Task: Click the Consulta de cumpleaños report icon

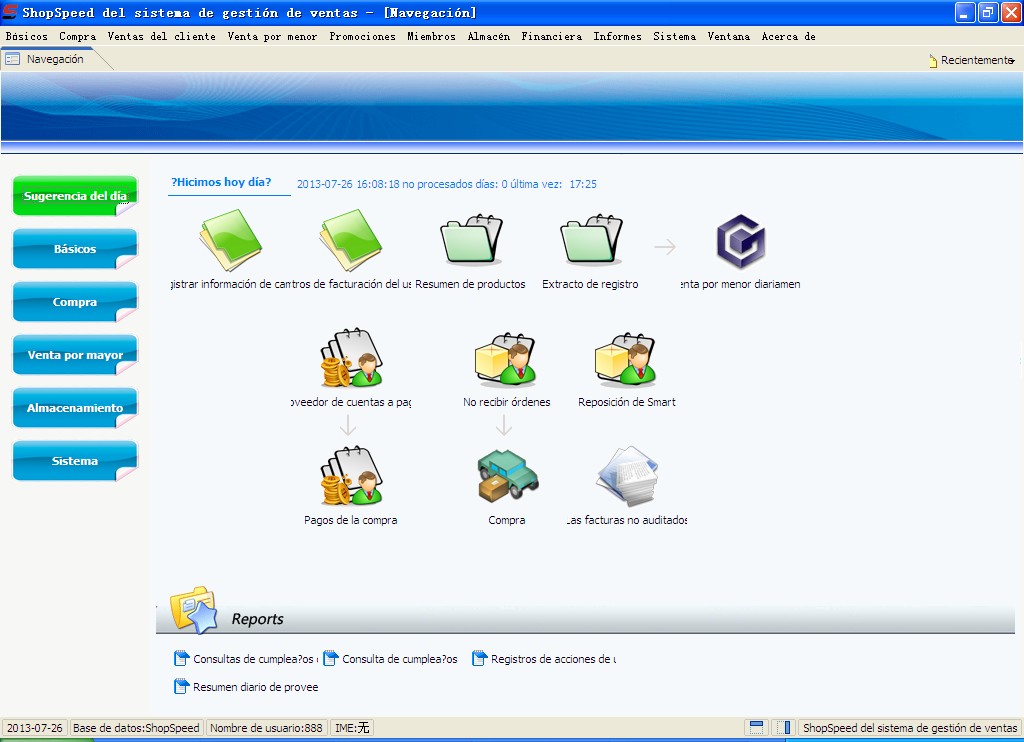Action: coord(330,658)
